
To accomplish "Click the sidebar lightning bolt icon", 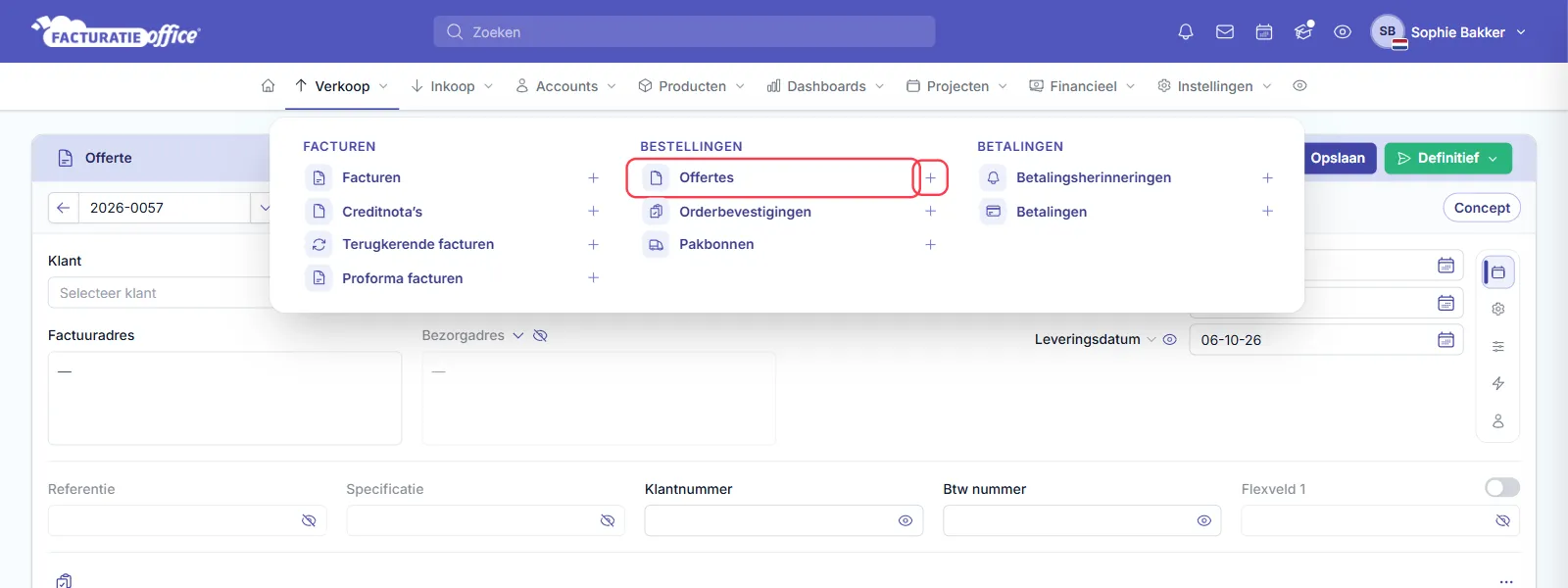I will 1497,383.
